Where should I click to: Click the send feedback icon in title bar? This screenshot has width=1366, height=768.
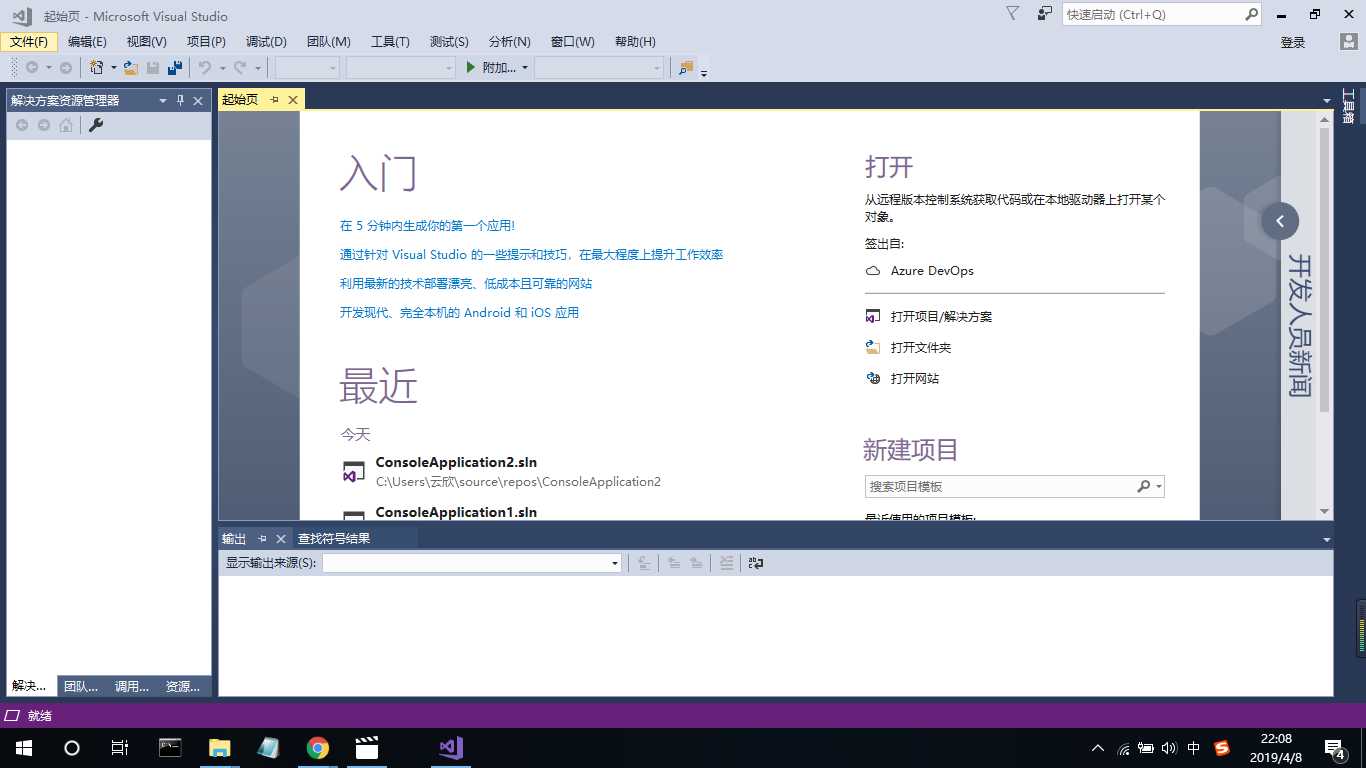point(1045,14)
